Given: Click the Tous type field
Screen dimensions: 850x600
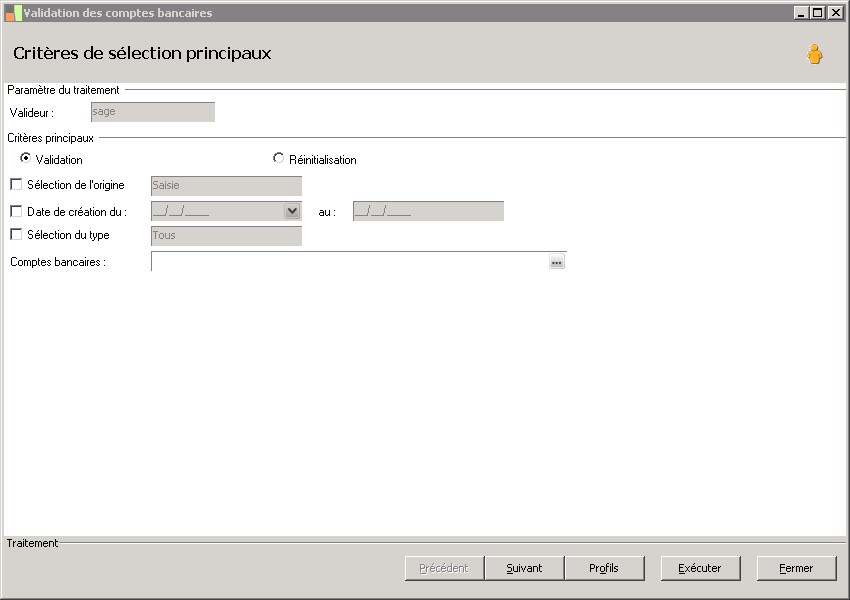Looking at the screenshot, I should [226, 235].
